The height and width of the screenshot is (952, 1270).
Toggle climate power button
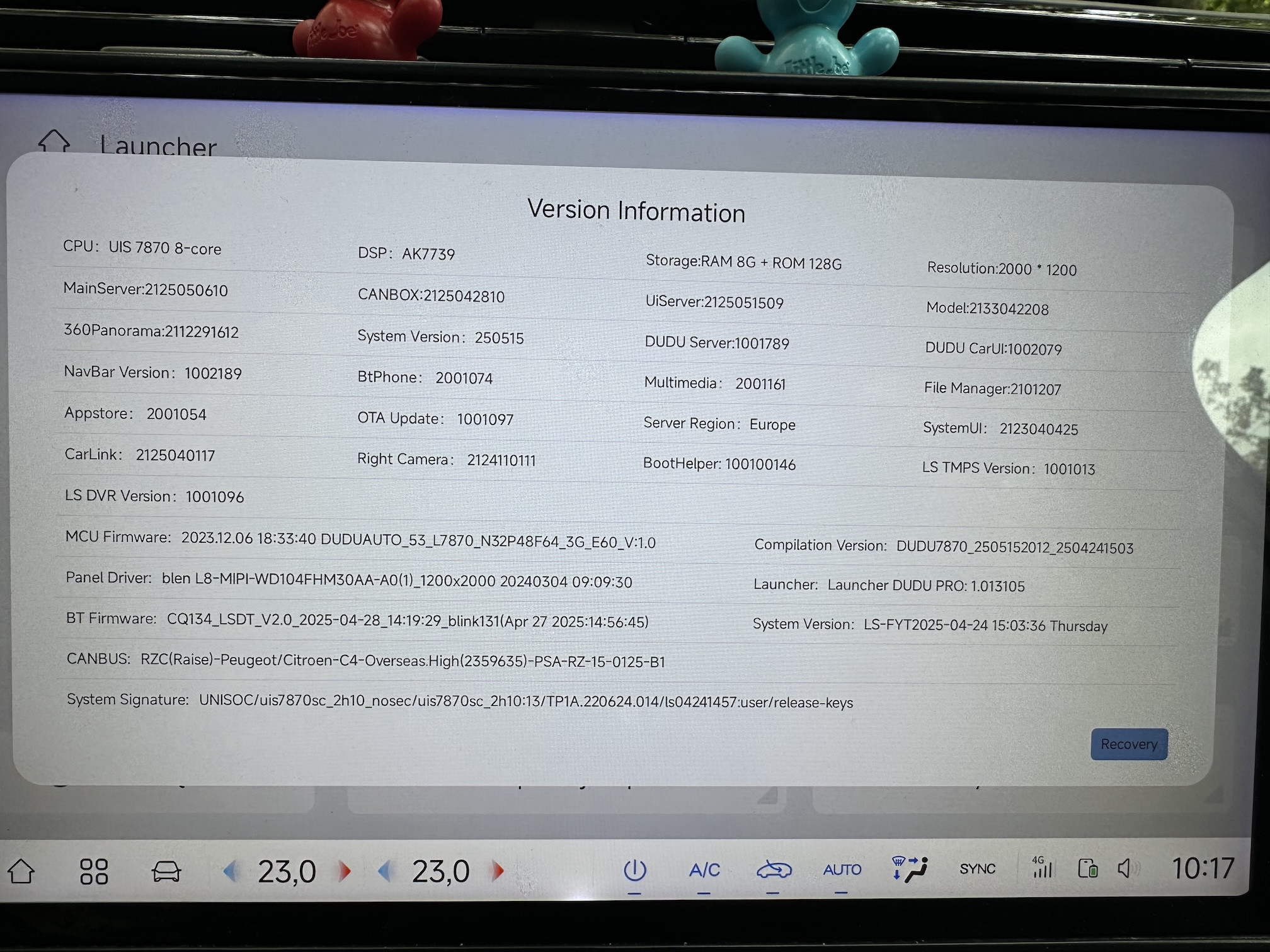click(x=634, y=871)
